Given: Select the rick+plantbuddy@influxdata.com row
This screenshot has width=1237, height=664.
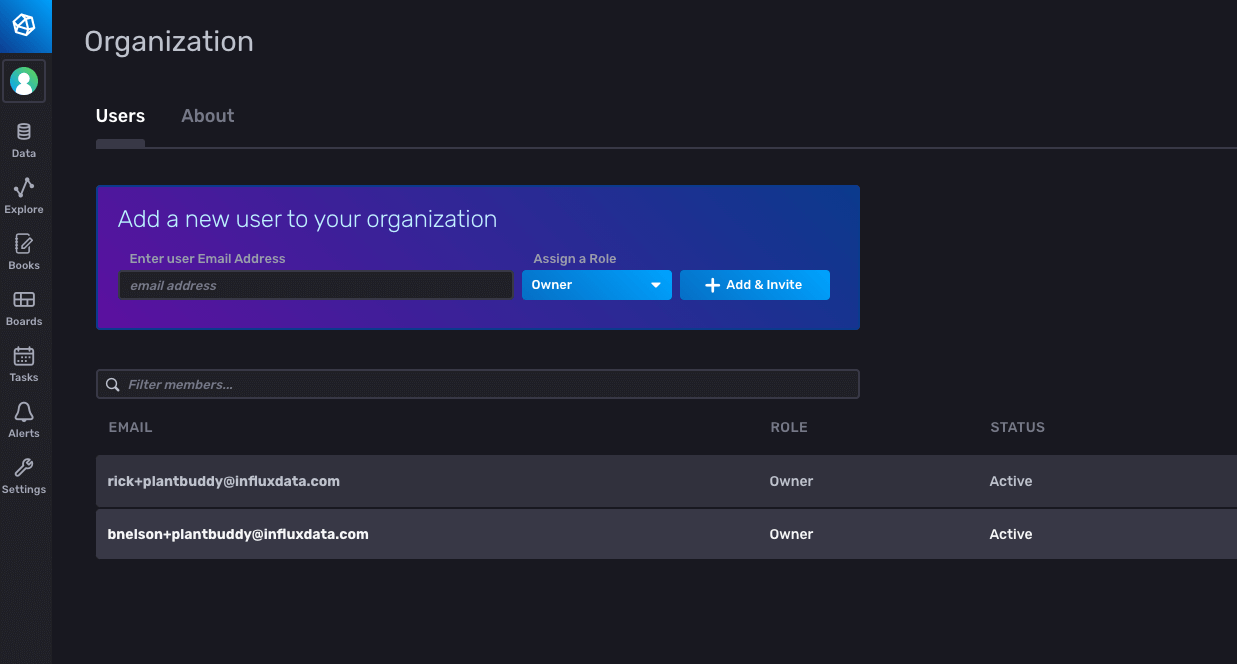Looking at the screenshot, I should 224,481.
